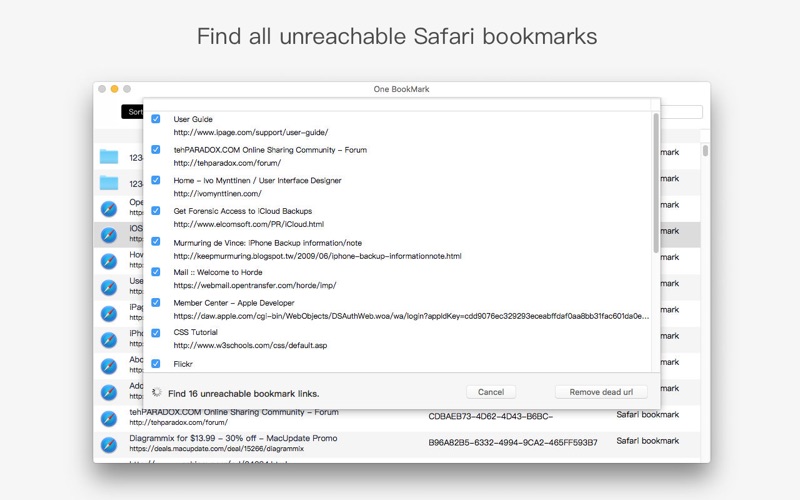Click the Safari icon beside the 'Abc' bookmark row
800x500 pixels.
tap(109, 366)
